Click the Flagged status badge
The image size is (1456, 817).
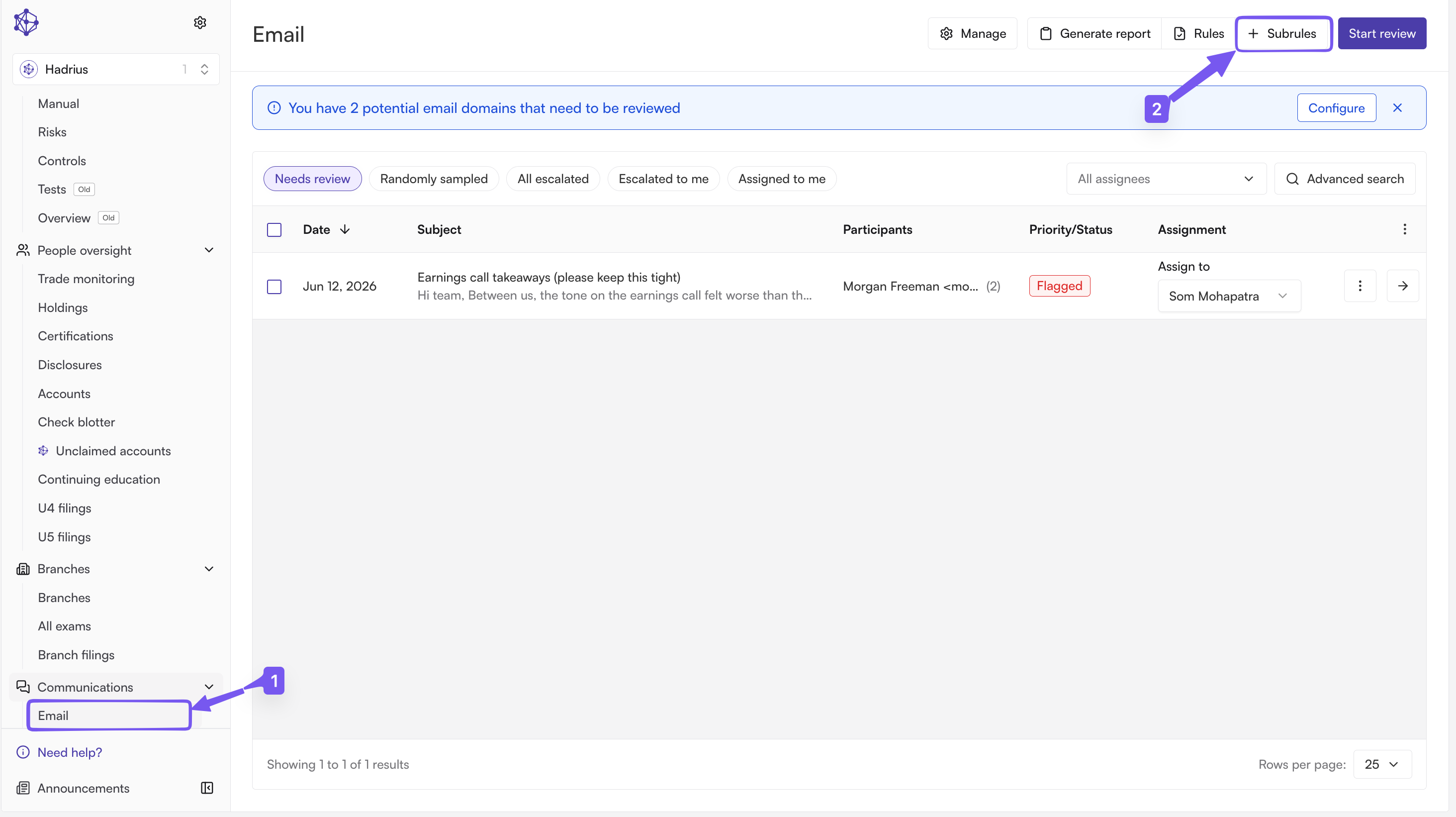[1059, 286]
